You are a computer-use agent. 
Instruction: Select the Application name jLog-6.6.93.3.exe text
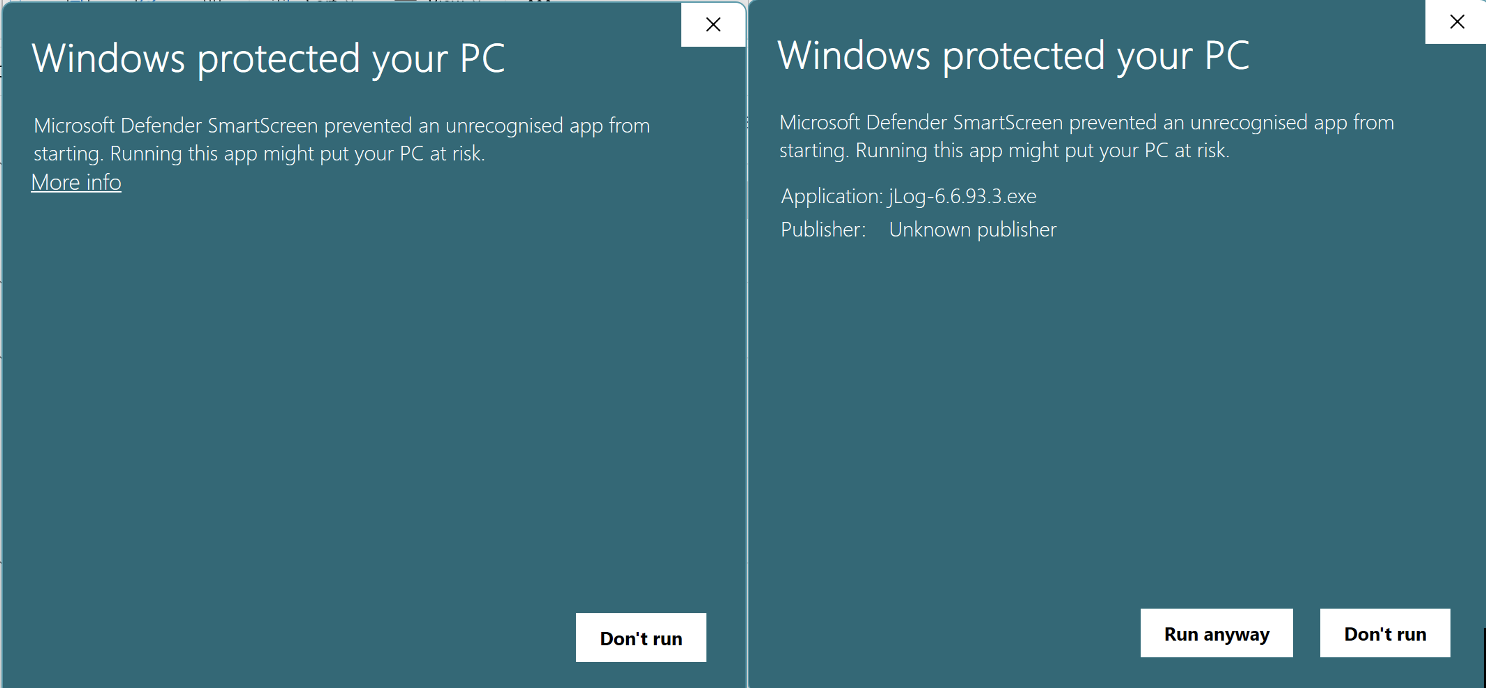point(961,196)
